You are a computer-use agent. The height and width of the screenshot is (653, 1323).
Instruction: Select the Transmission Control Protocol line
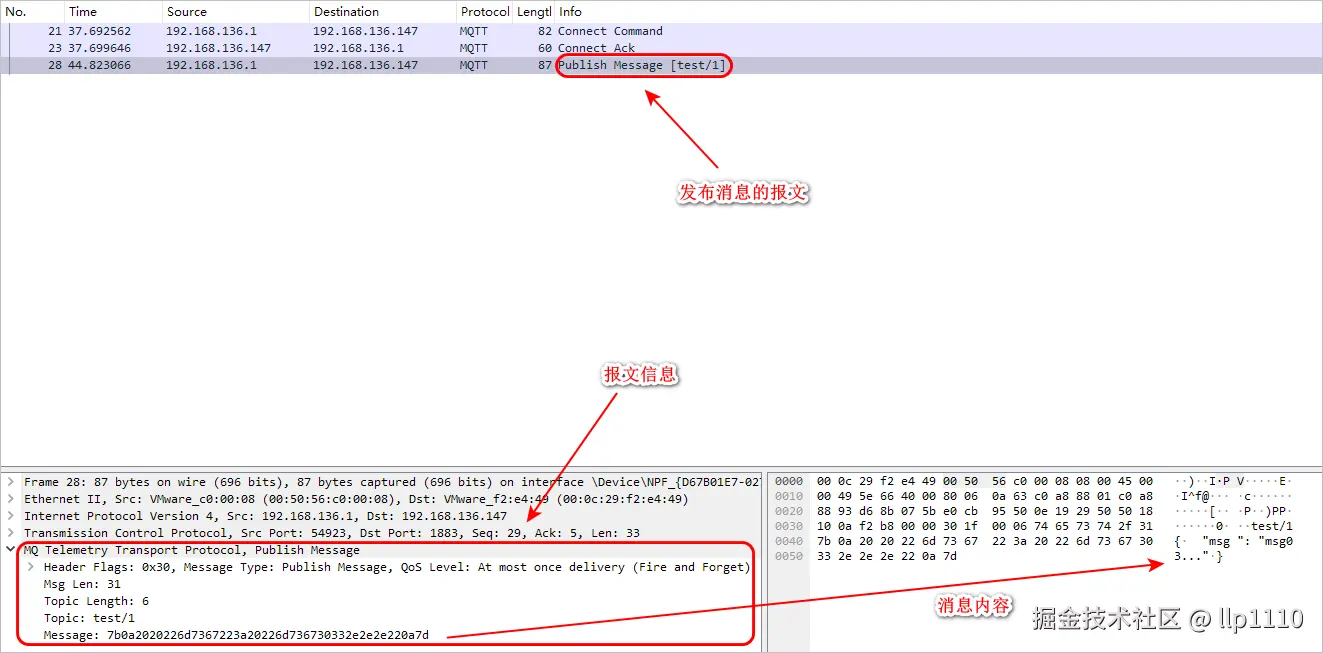tap(331, 533)
